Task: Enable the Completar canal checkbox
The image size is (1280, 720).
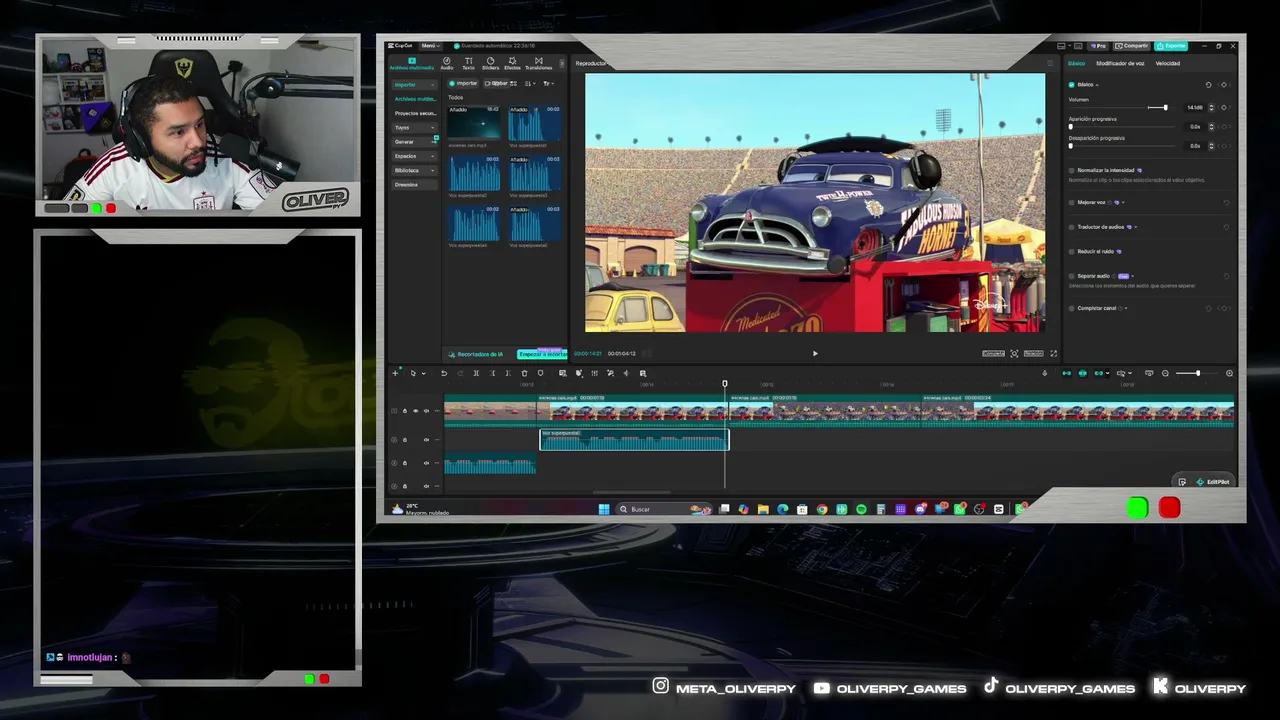Action: pos(1071,308)
